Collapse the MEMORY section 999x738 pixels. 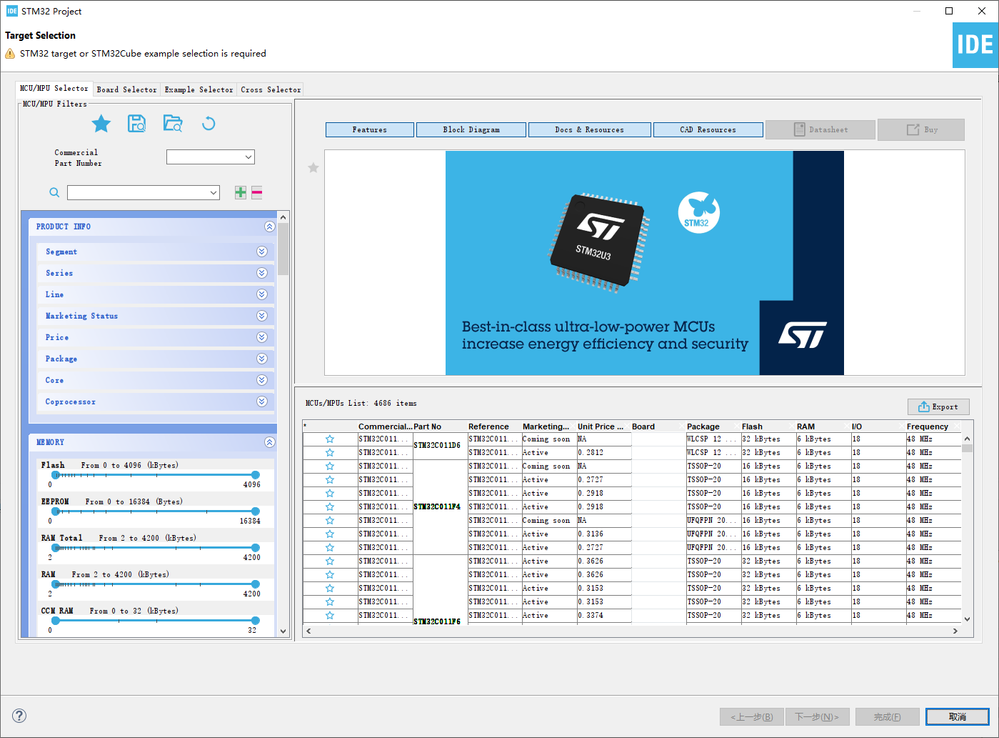click(270, 442)
